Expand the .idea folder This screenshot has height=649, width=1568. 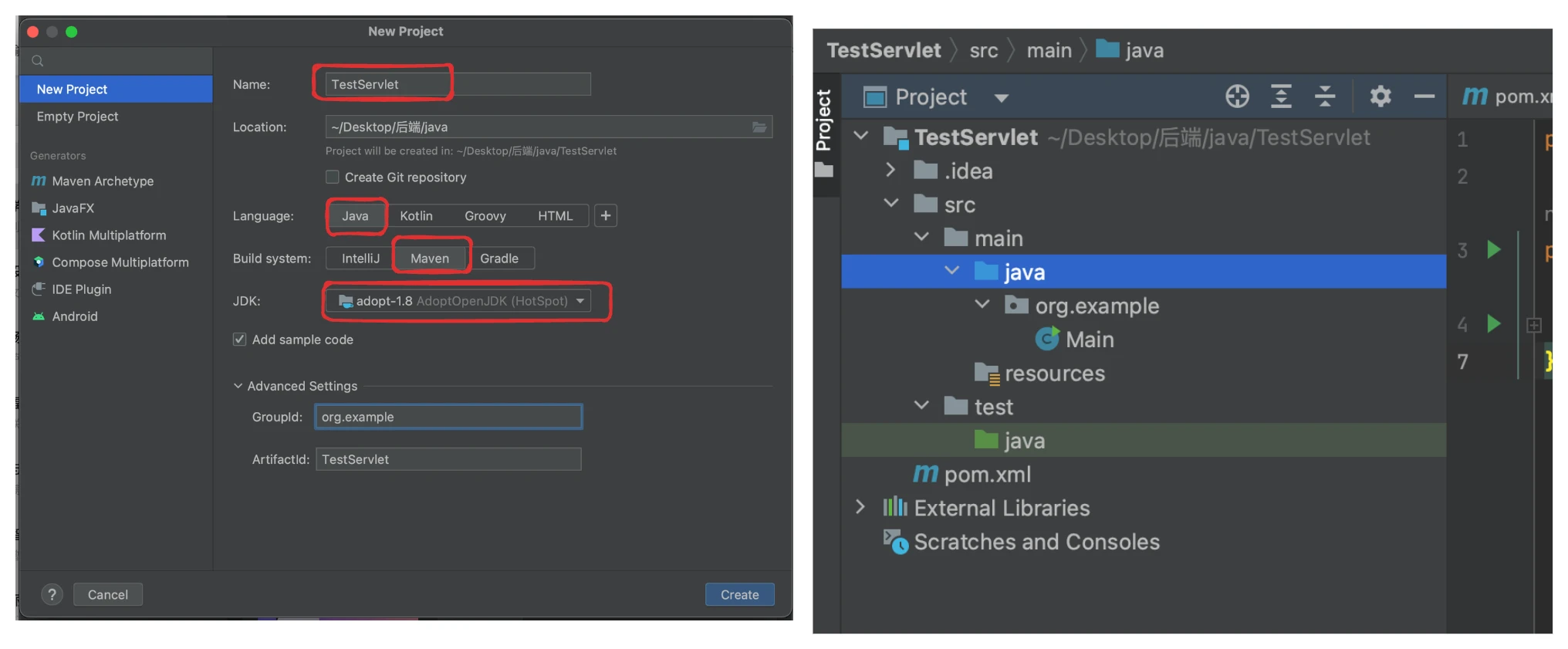[x=890, y=170]
